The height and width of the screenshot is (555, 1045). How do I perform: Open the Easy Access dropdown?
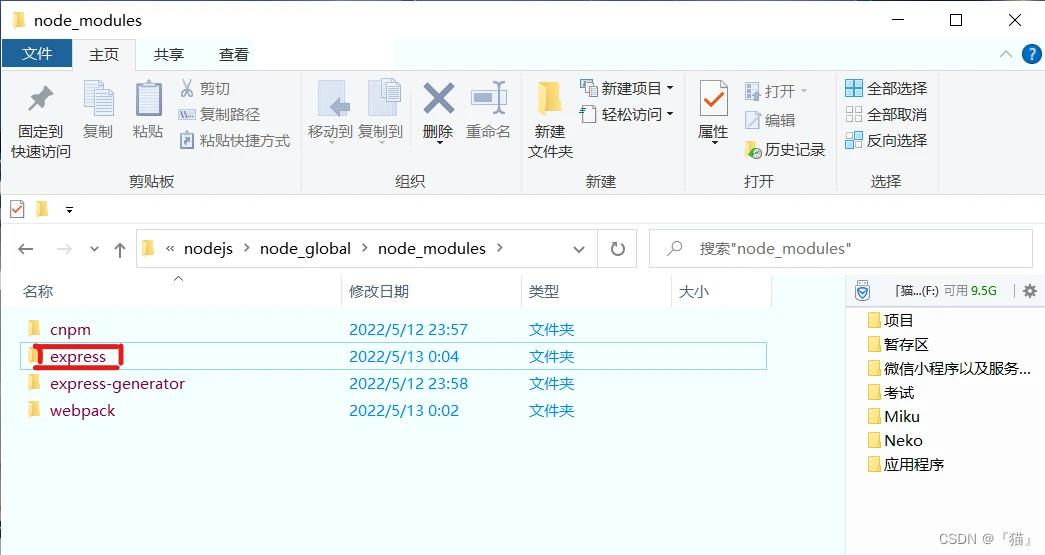click(x=627, y=115)
